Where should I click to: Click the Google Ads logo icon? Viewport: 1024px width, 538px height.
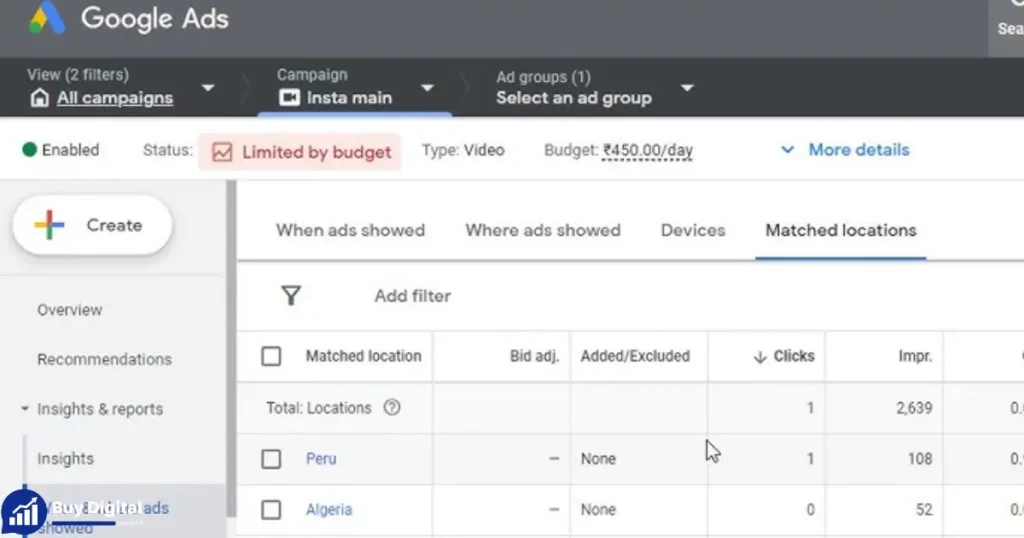pyautogui.click(x=47, y=18)
